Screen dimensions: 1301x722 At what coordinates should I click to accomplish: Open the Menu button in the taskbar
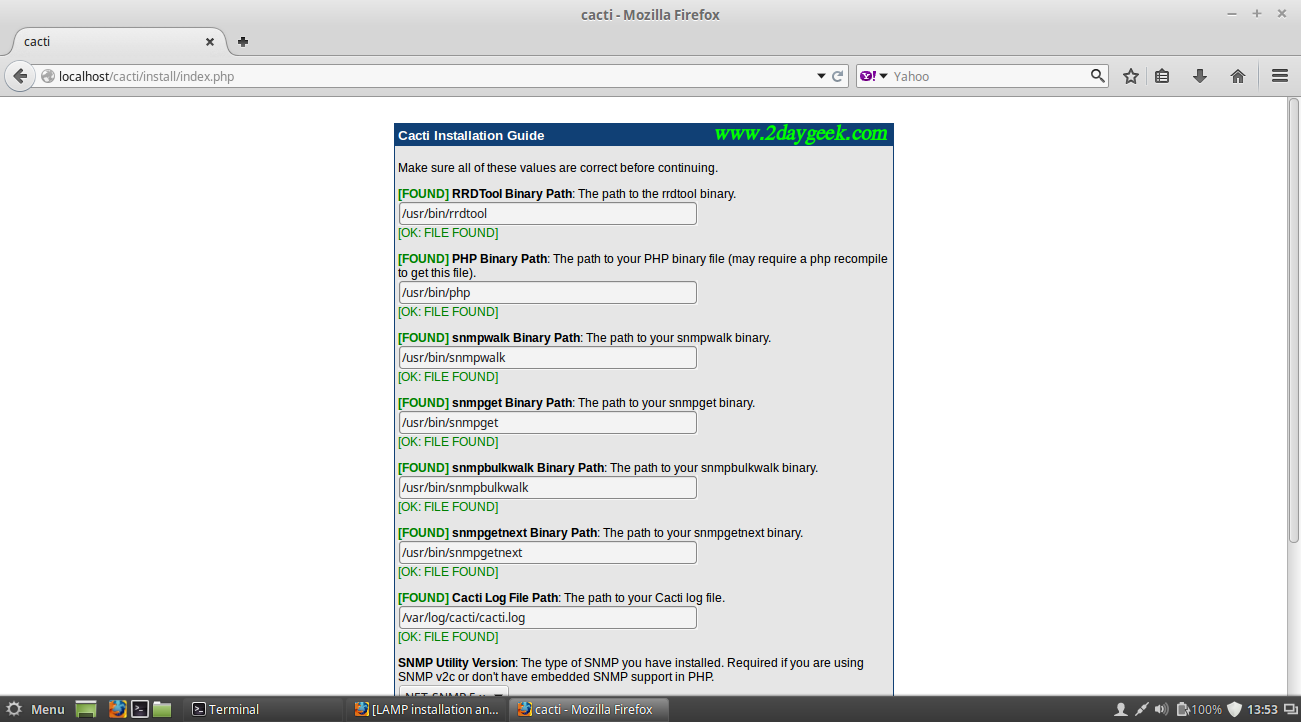tap(35, 709)
